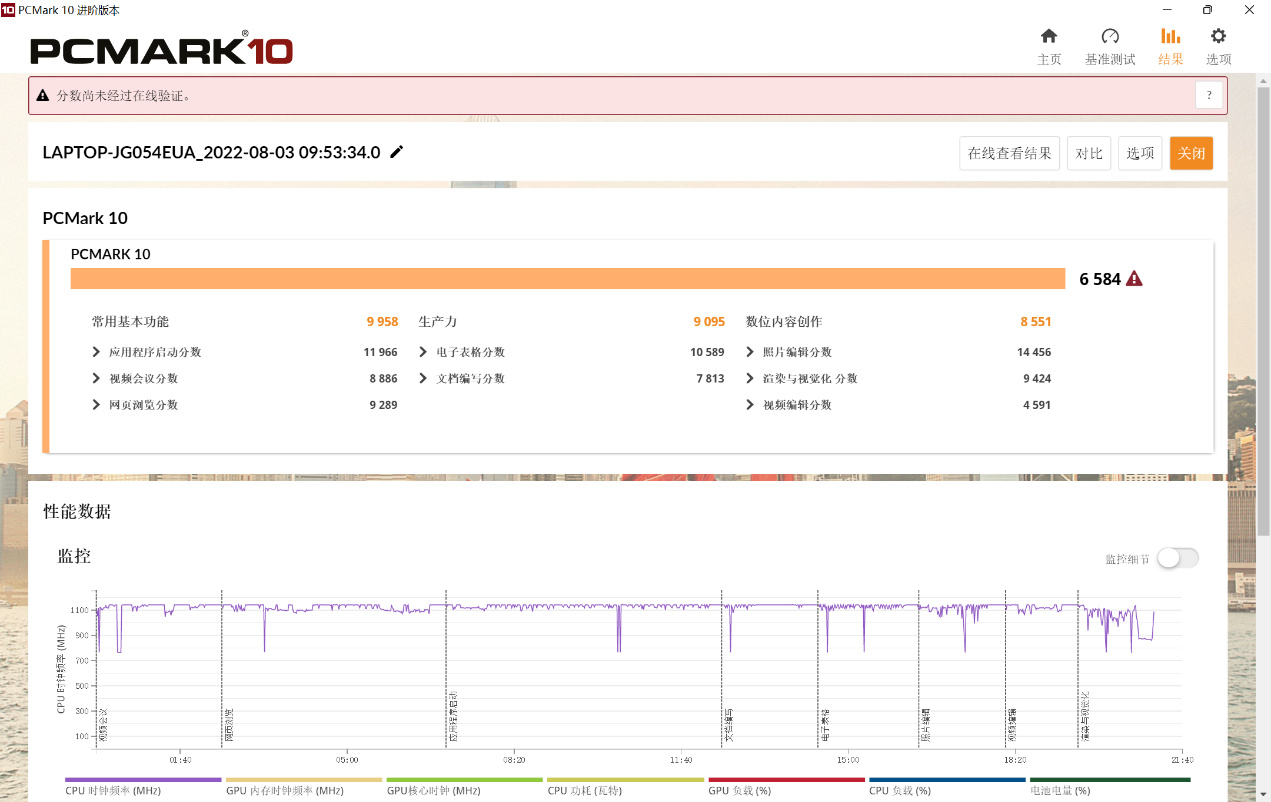
Task: Click the result name LAPTOP-JG054EUA text
Action: pyautogui.click(x=211, y=153)
